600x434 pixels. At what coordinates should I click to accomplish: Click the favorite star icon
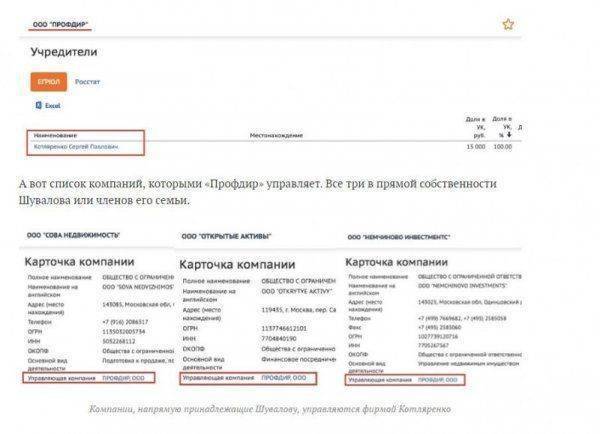[508, 24]
